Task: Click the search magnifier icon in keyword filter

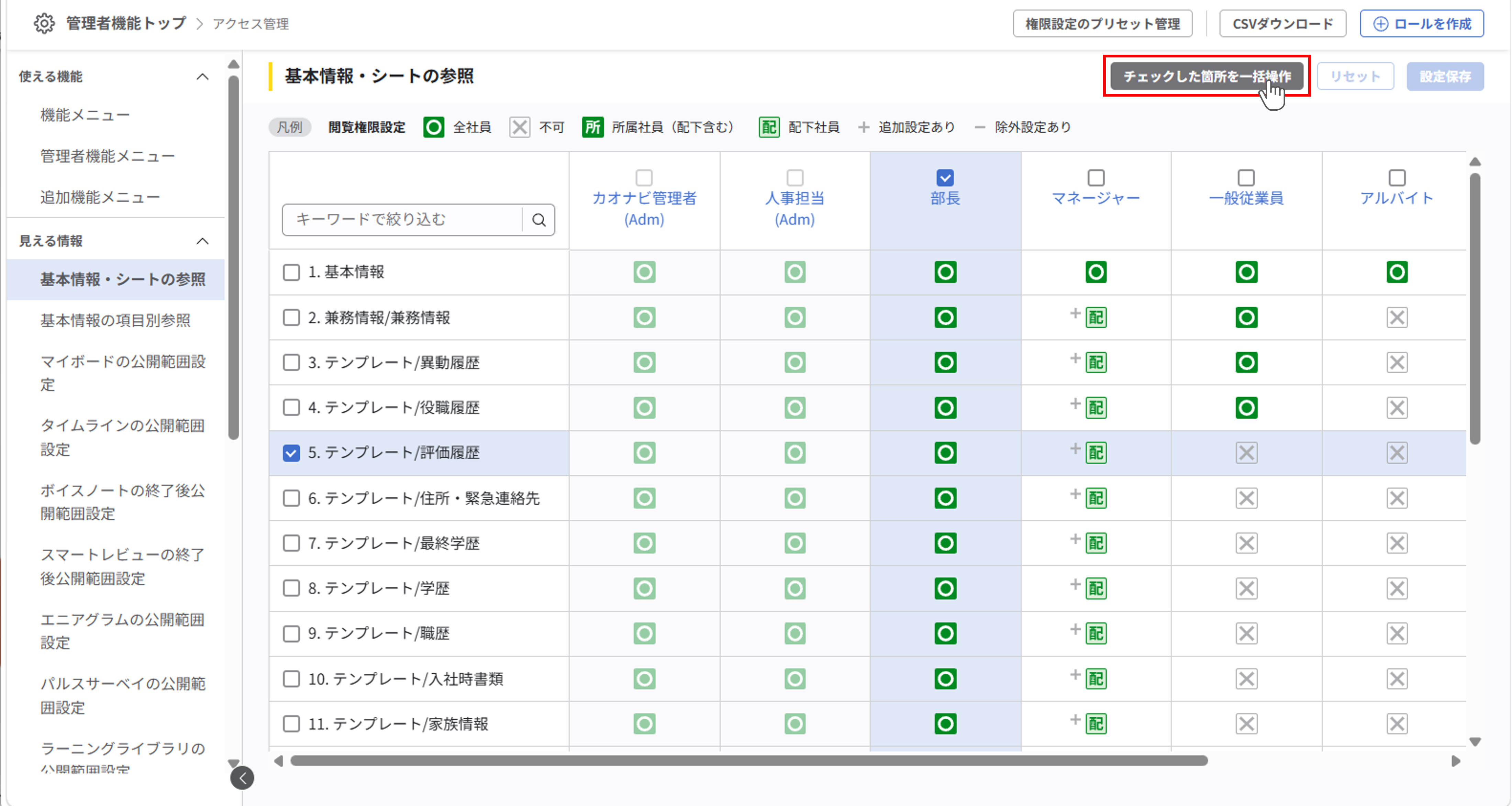Action: pos(539,220)
